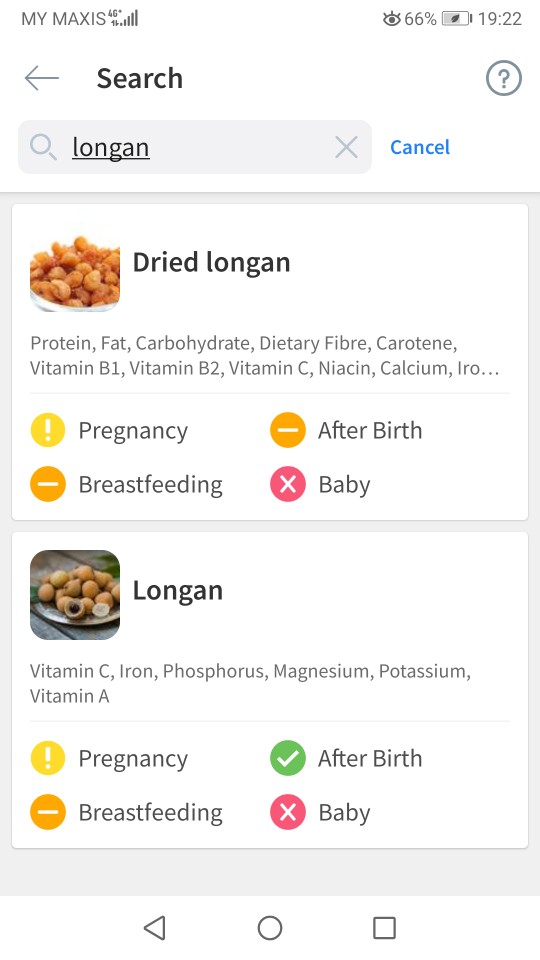The height and width of the screenshot is (960, 540).
Task: Clear the search text with X icon
Action: [x=347, y=147]
